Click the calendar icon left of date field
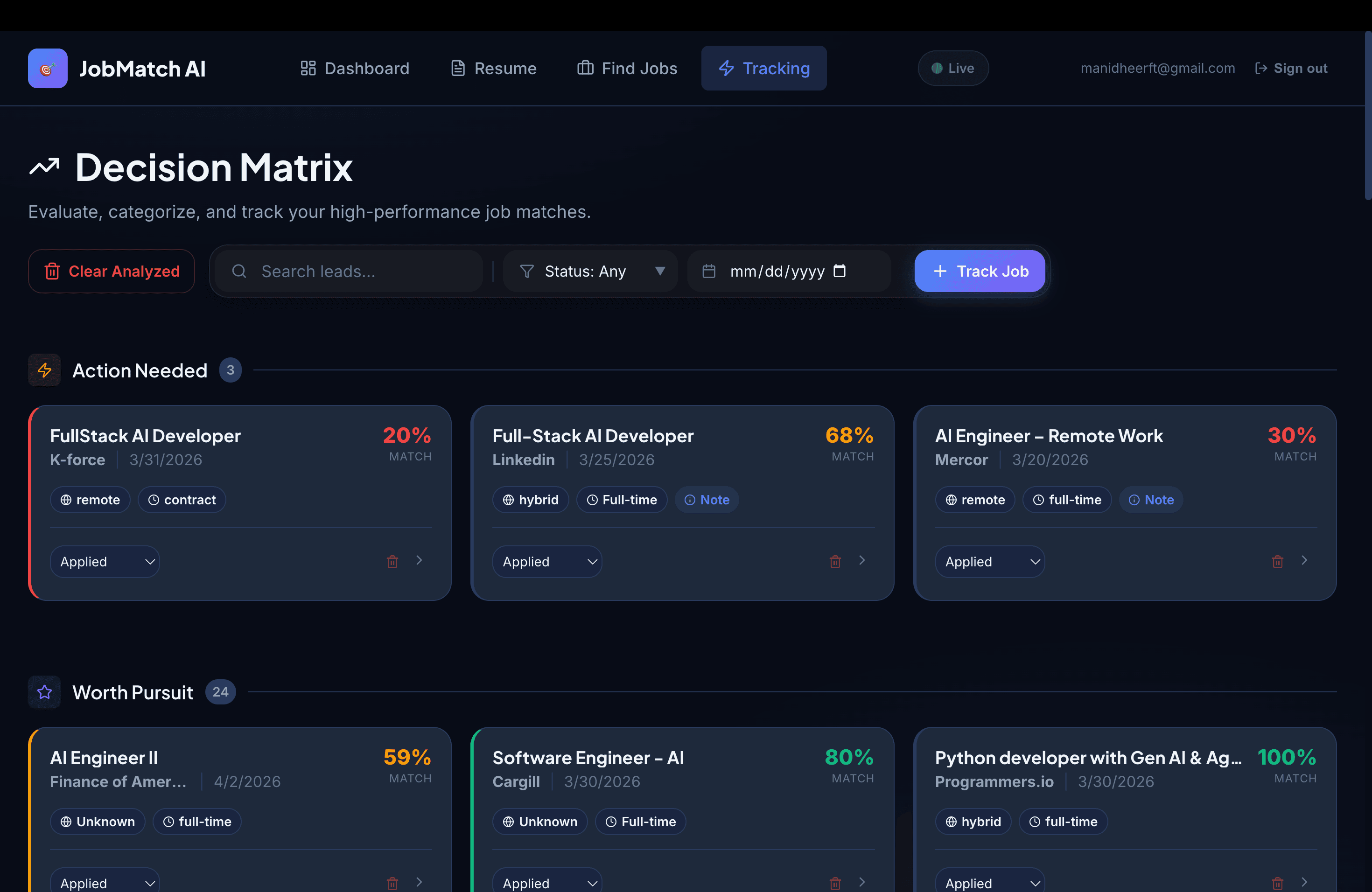1372x892 pixels. pyautogui.click(x=709, y=272)
